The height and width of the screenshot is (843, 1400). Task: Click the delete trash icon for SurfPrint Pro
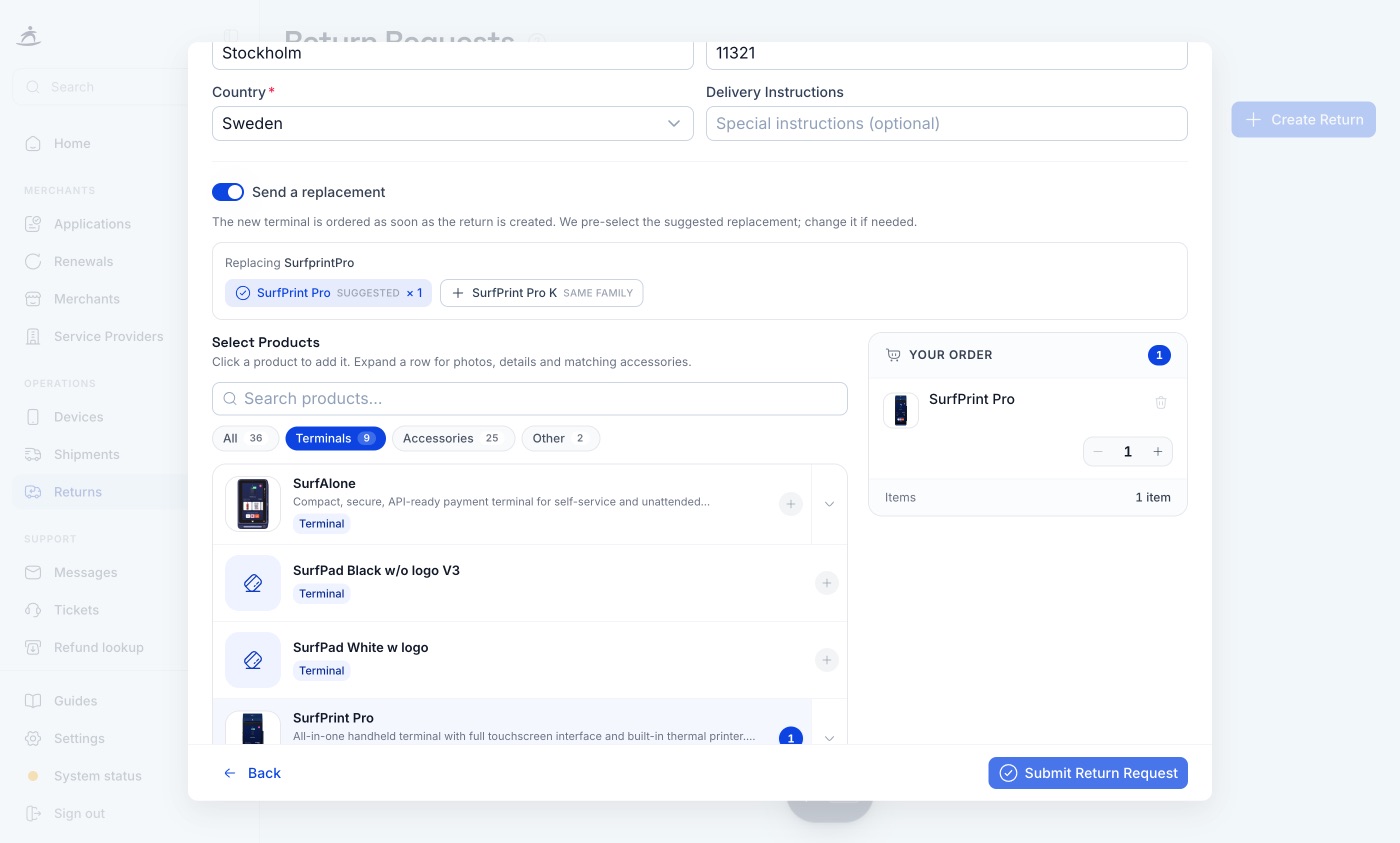(x=1161, y=402)
